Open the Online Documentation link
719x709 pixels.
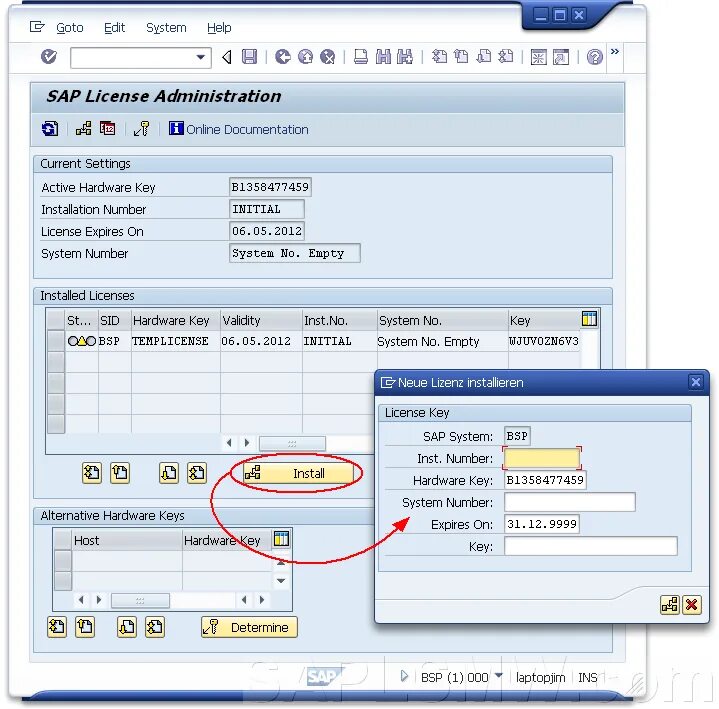pos(238,129)
